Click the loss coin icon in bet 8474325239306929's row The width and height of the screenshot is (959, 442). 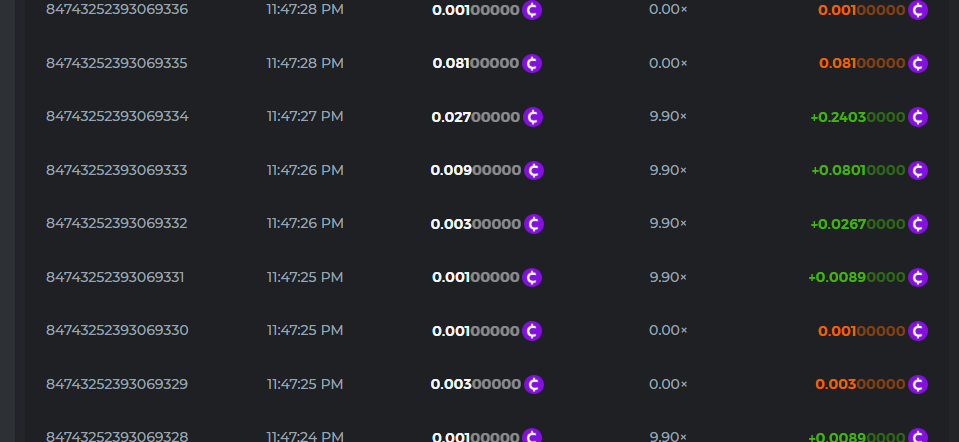918,384
